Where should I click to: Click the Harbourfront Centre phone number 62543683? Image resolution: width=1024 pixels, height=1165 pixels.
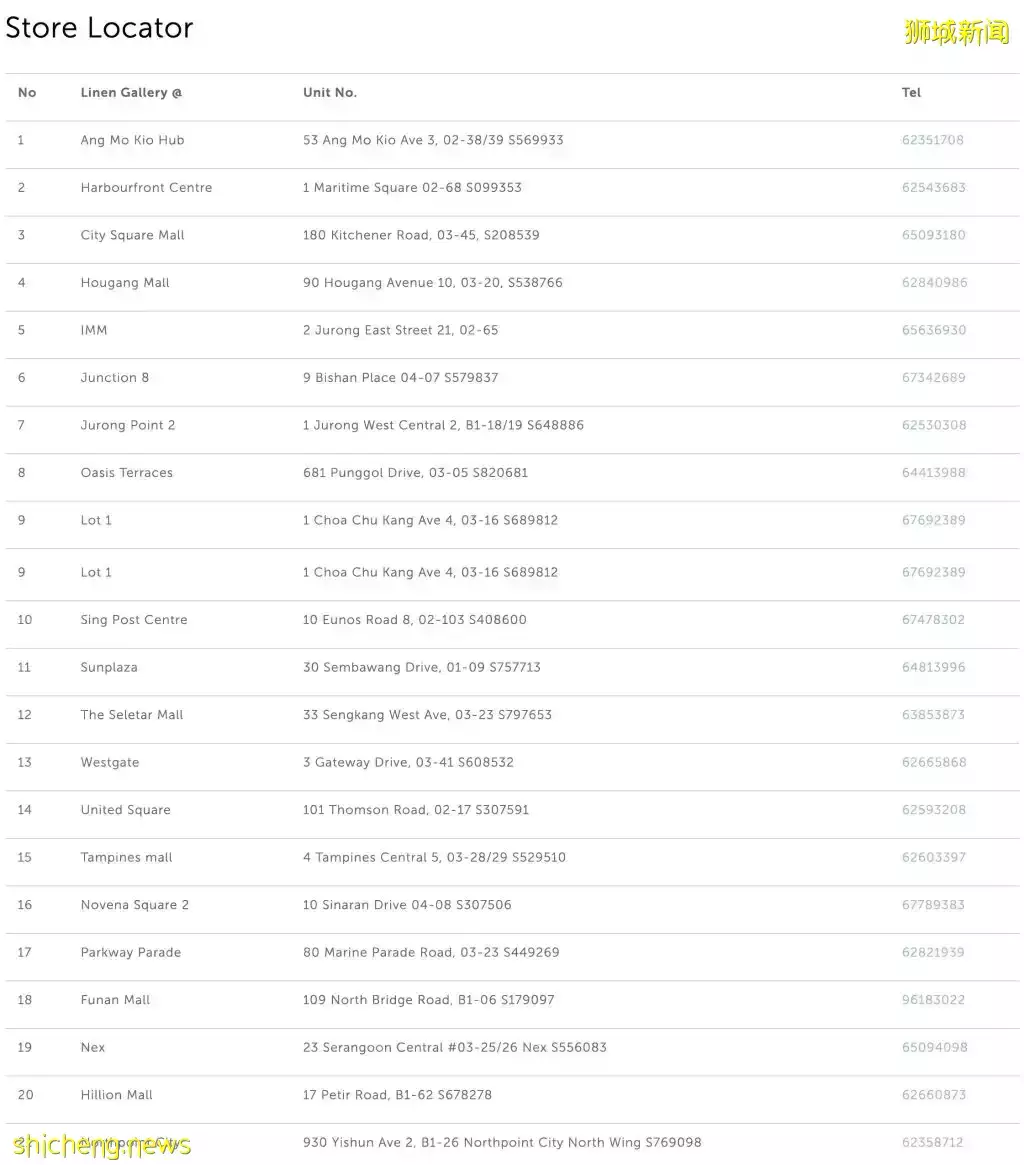tap(933, 187)
